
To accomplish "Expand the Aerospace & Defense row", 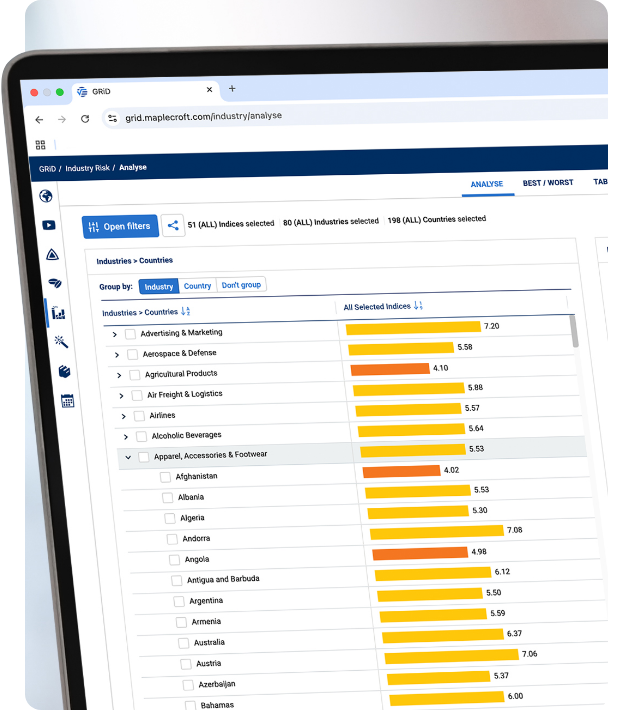I will tap(117, 354).
